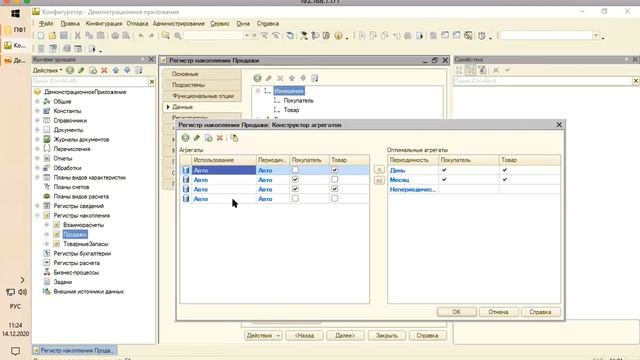Expand the Документы tree node

pyautogui.click(x=37, y=130)
